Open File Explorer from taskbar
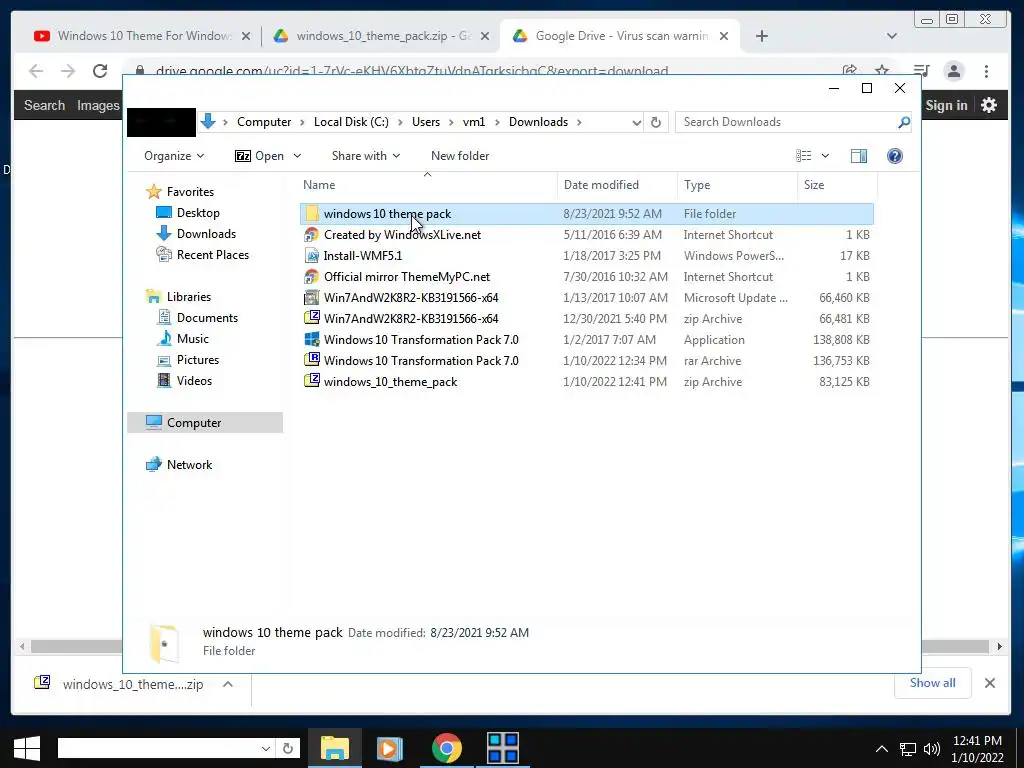Viewport: 1024px width, 768px height. (x=334, y=748)
